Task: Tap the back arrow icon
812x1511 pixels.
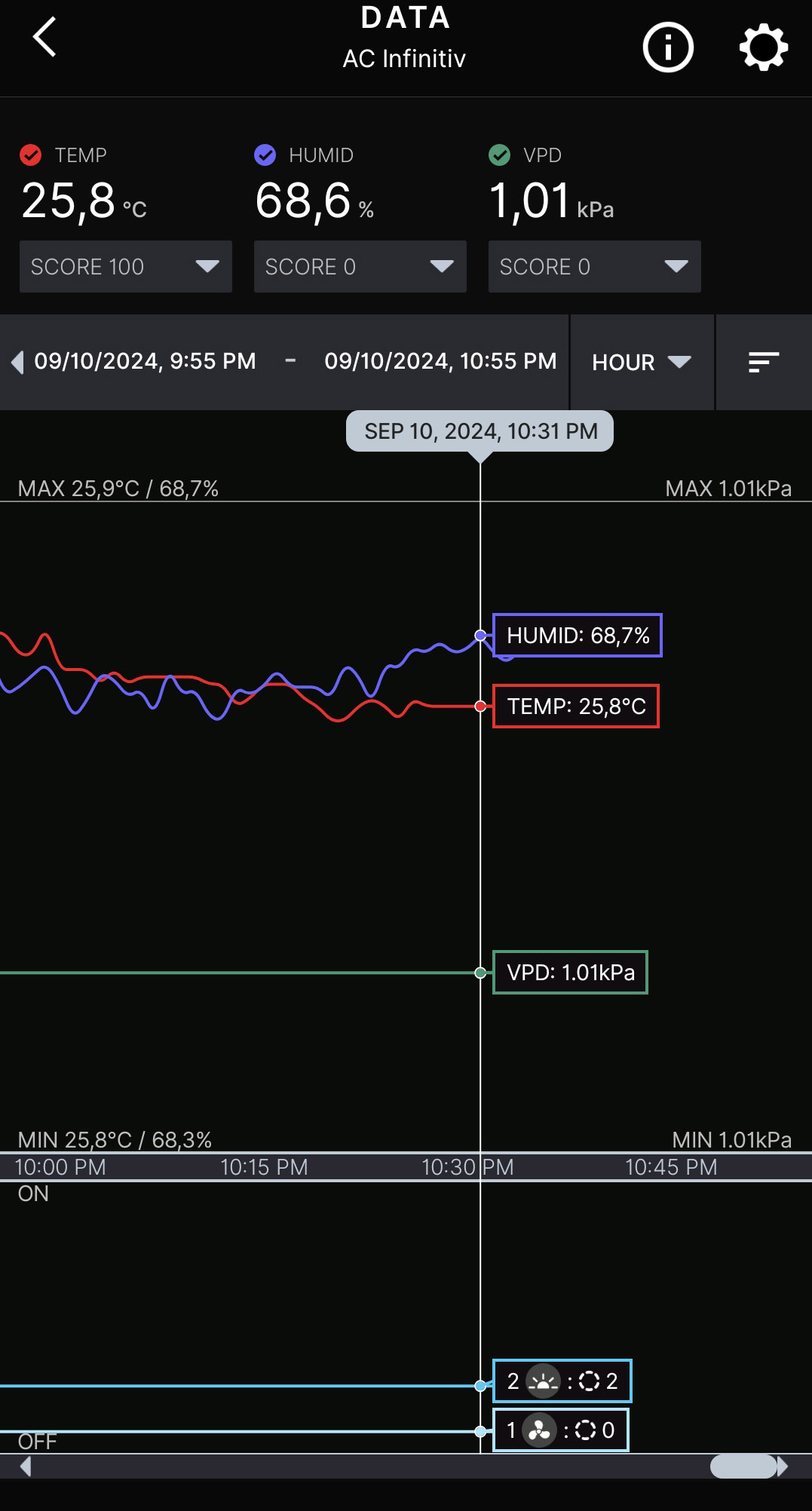Action: [44, 38]
